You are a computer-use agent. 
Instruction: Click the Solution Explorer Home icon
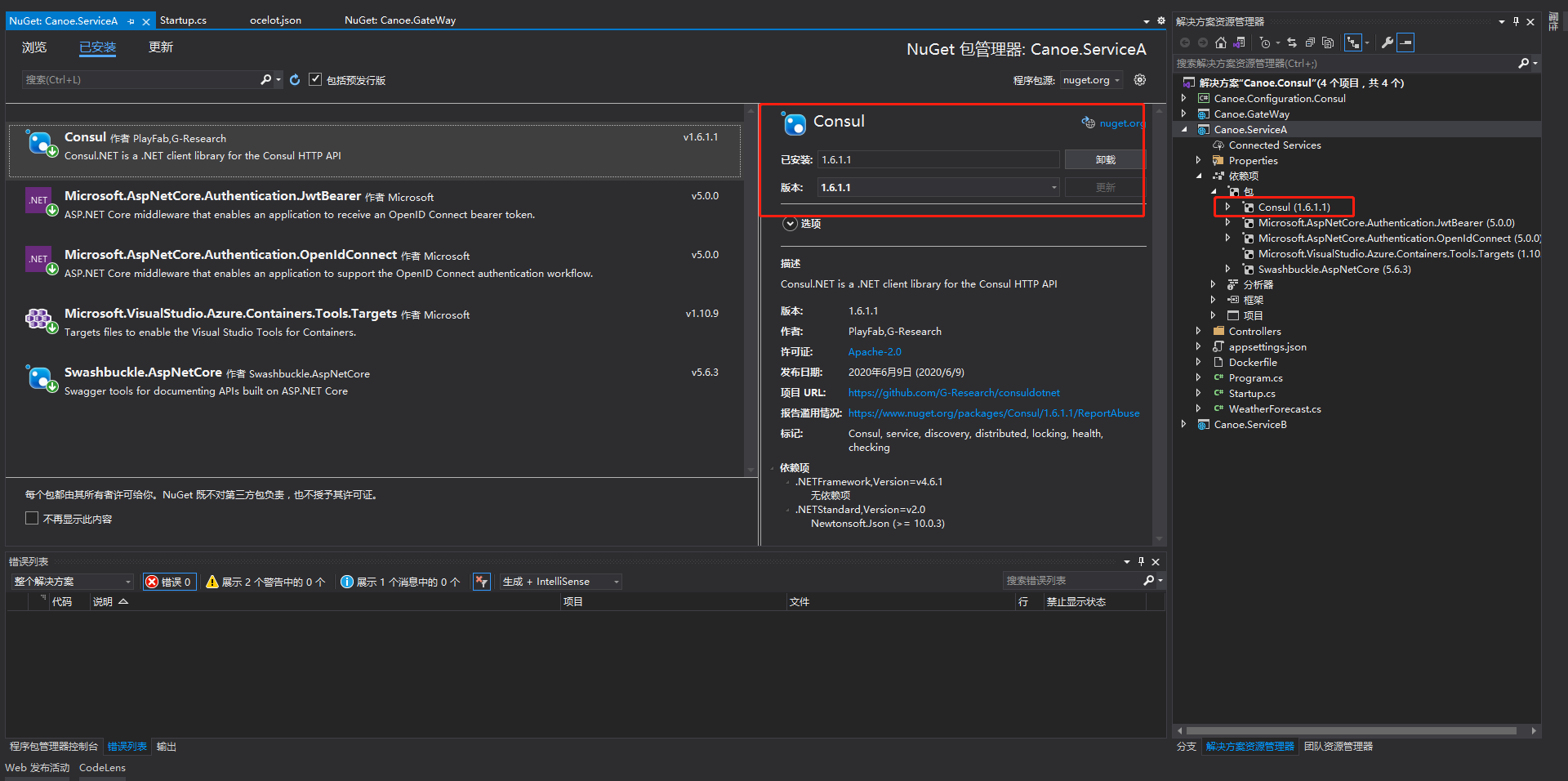coord(1221,42)
